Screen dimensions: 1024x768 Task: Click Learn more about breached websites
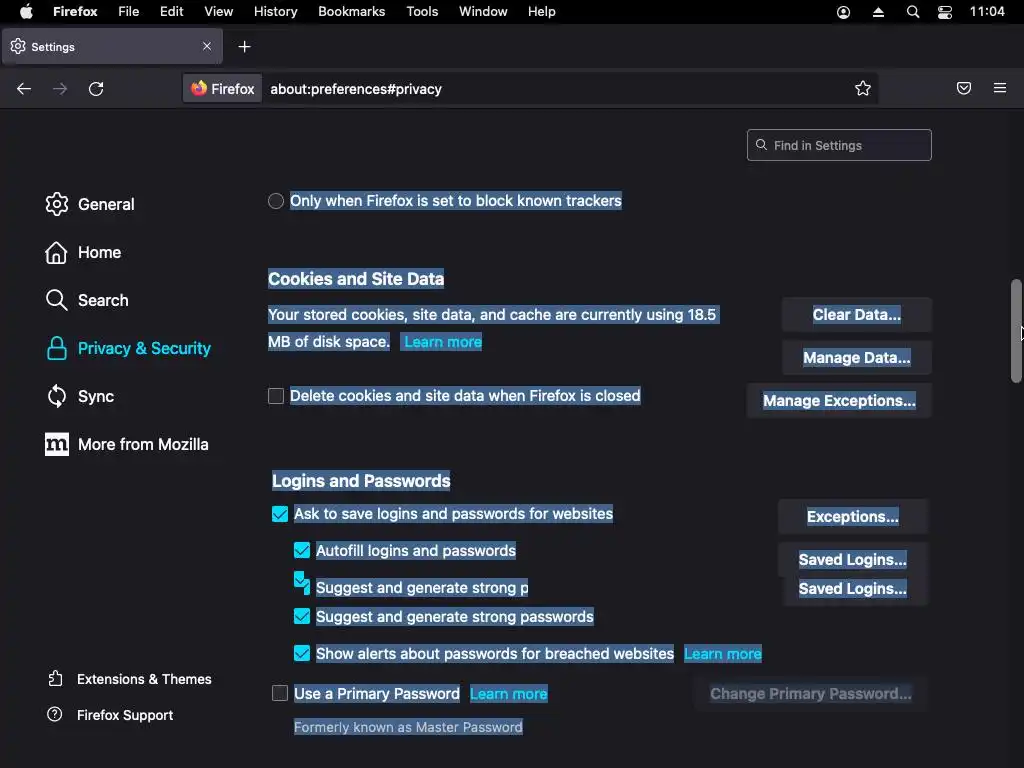click(722, 654)
